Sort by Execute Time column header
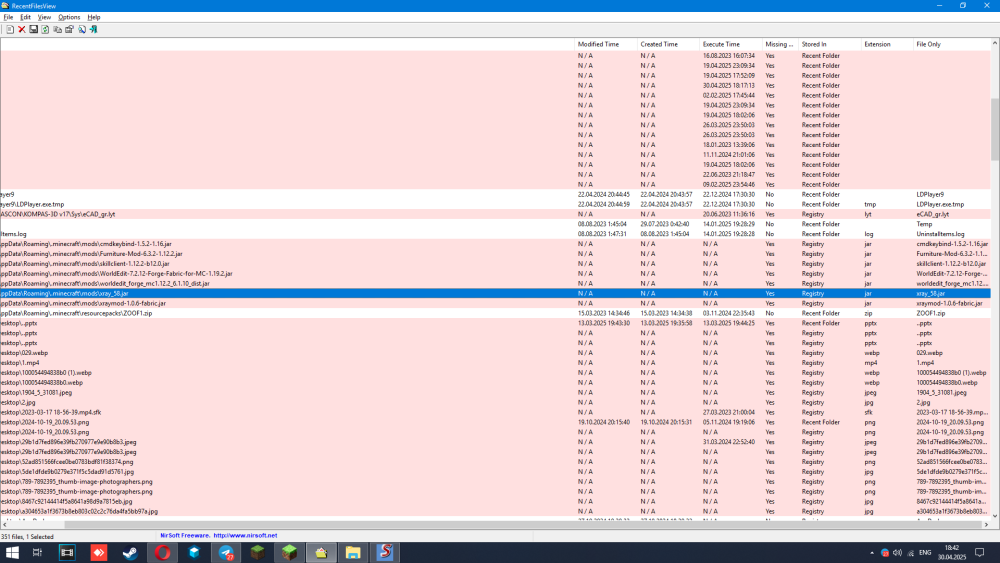The width and height of the screenshot is (1000, 563). [x=731, y=44]
